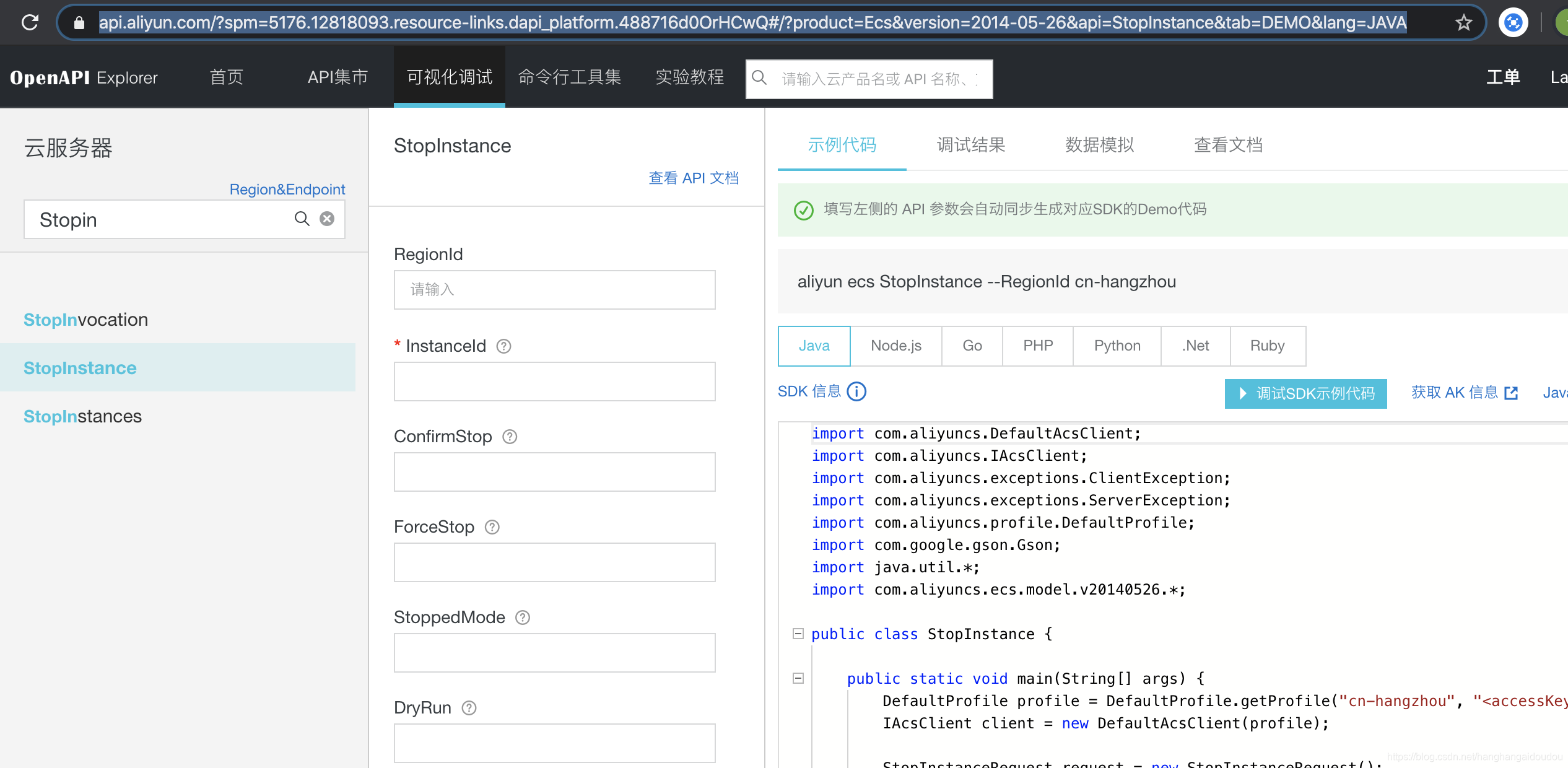Image resolution: width=1568 pixels, height=768 pixels.
Task: Bookmark this page with the star icon
Action: click(1463, 23)
